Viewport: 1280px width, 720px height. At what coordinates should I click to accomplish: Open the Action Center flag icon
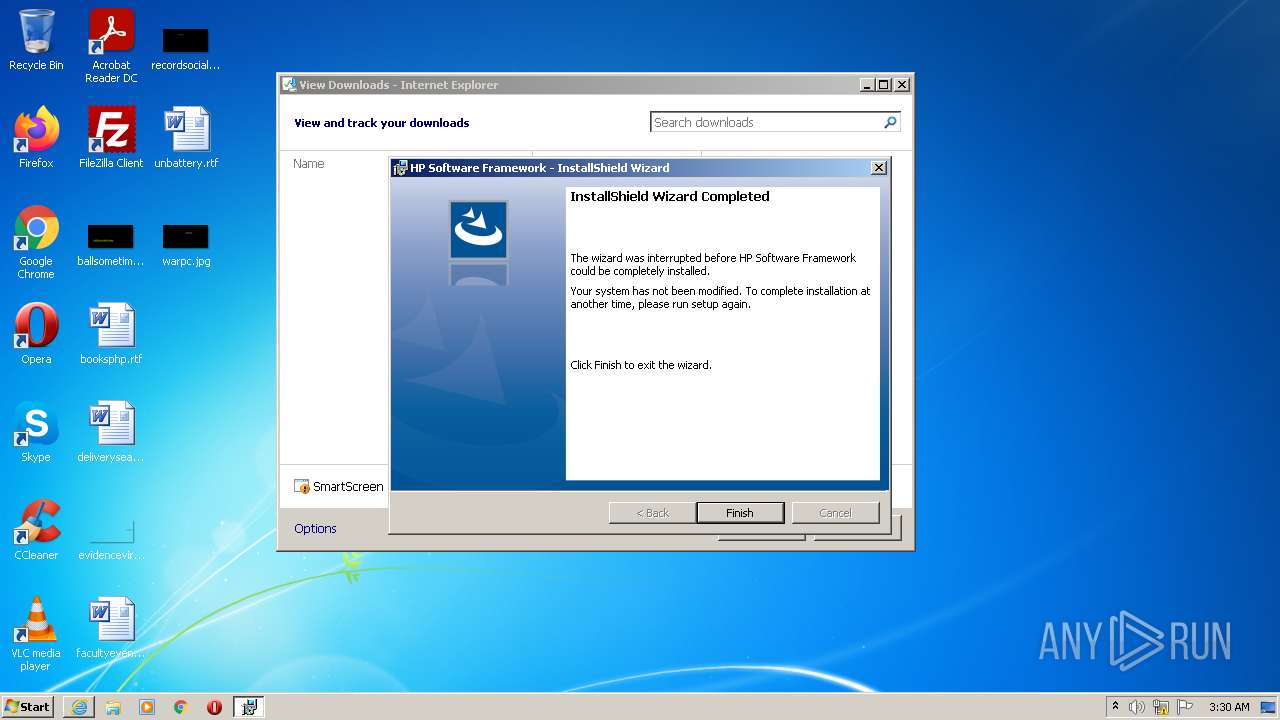click(x=1185, y=707)
